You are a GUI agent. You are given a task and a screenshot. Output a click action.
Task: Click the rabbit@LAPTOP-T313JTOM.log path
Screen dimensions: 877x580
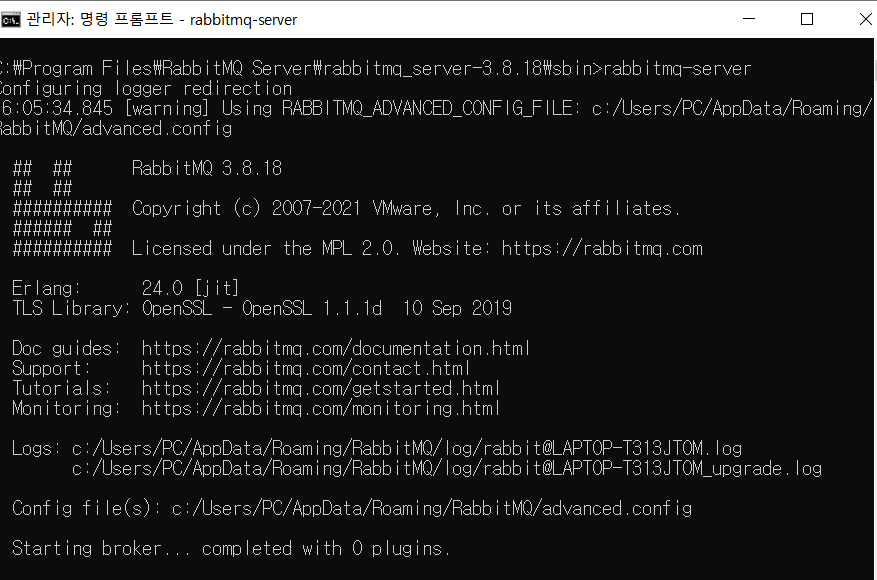click(x=407, y=449)
